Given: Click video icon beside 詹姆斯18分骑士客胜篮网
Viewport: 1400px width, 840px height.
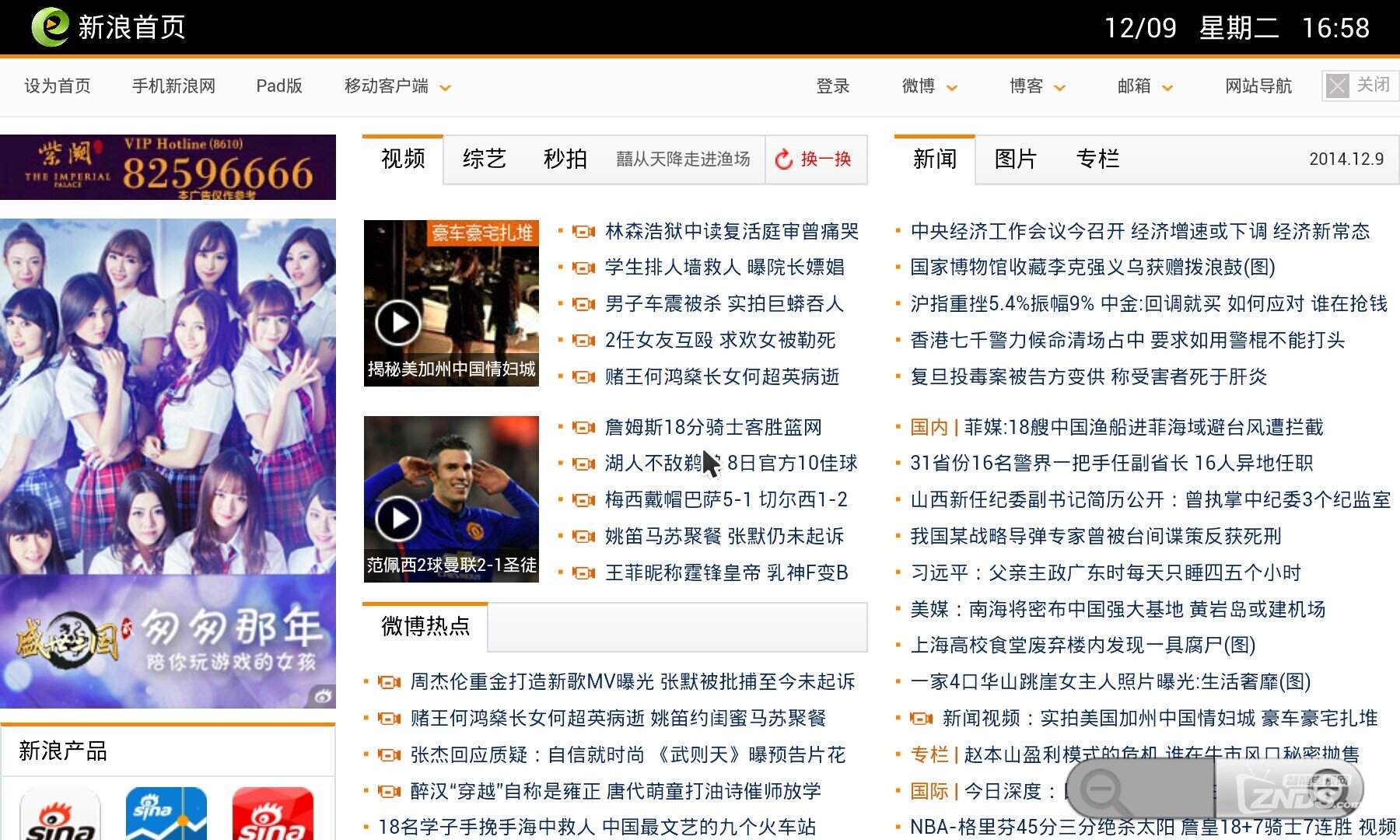Looking at the screenshot, I should pyautogui.click(x=583, y=427).
